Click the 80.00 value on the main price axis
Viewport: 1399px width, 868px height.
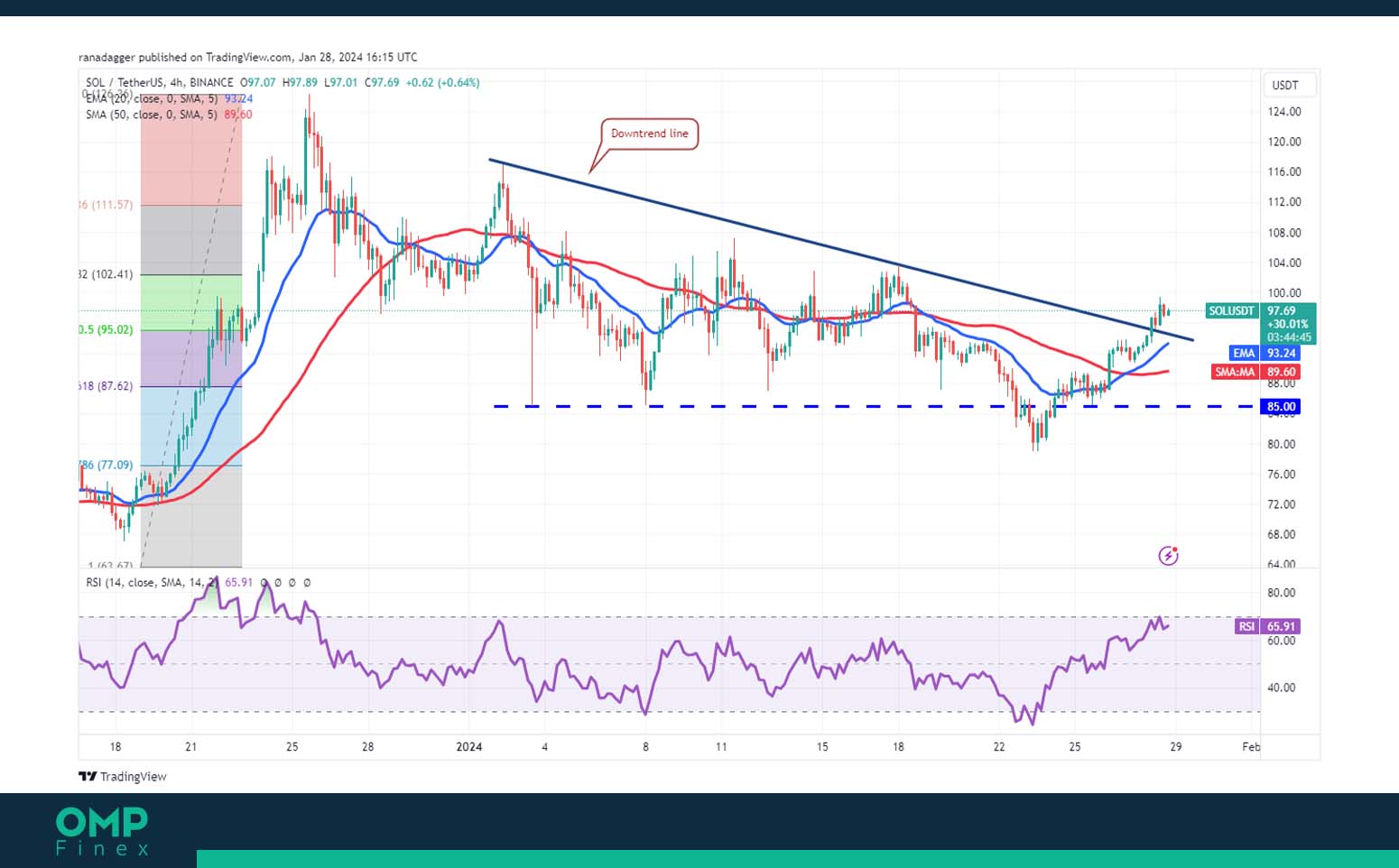click(x=1282, y=444)
